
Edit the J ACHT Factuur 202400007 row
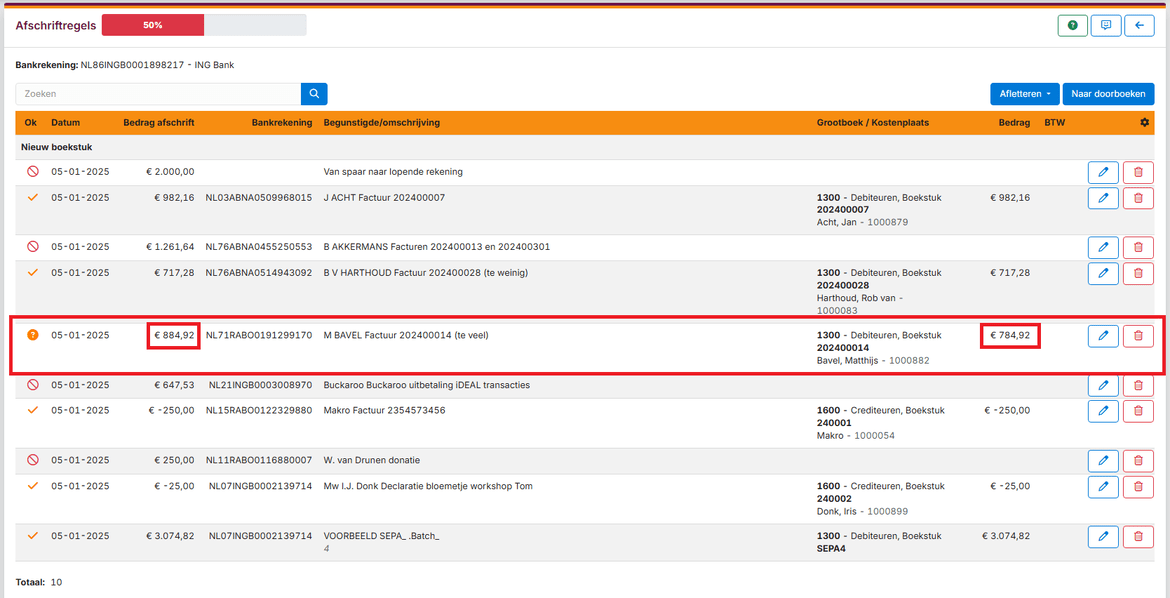coord(1103,198)
